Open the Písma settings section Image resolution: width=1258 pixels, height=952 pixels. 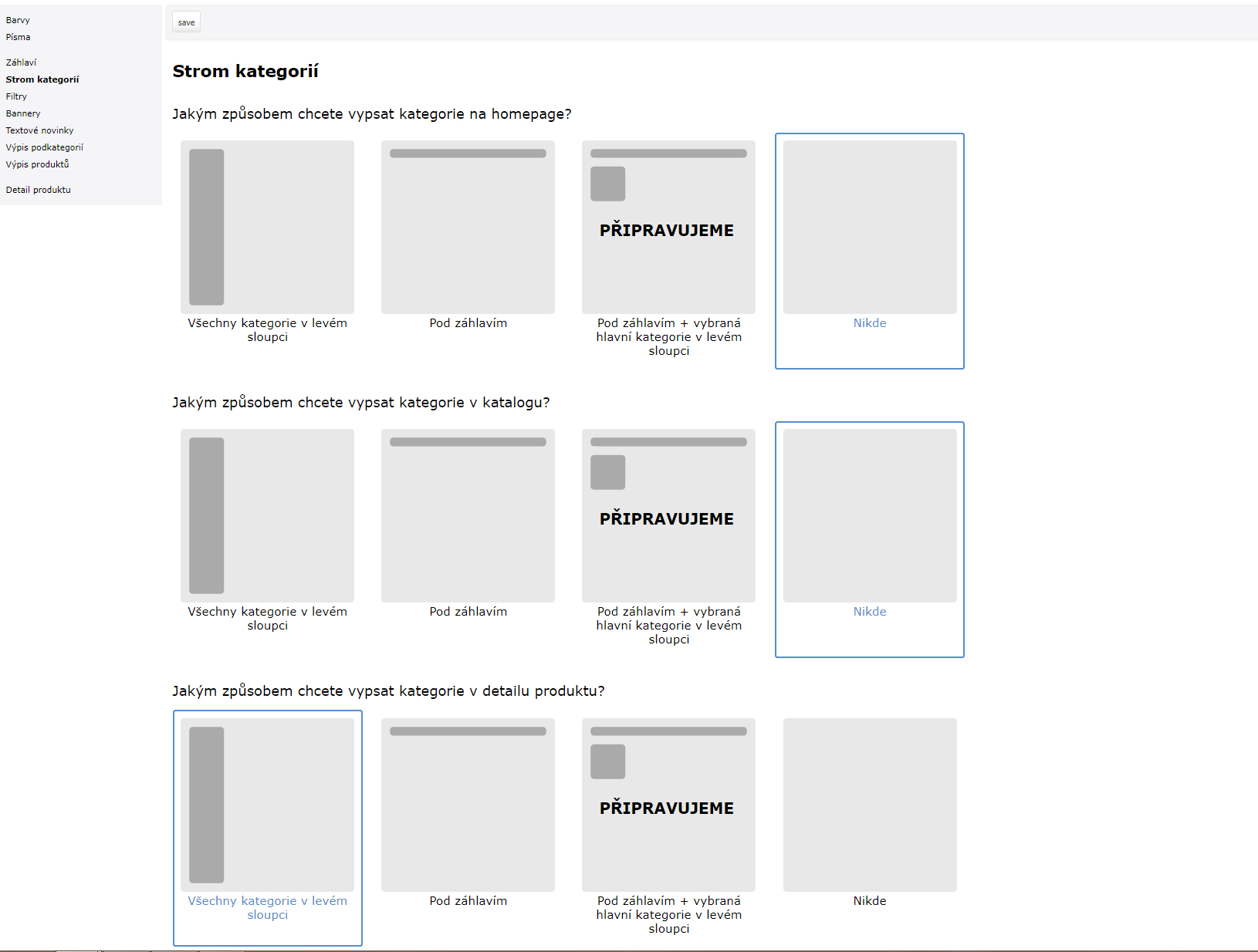(x=19, y=37)
